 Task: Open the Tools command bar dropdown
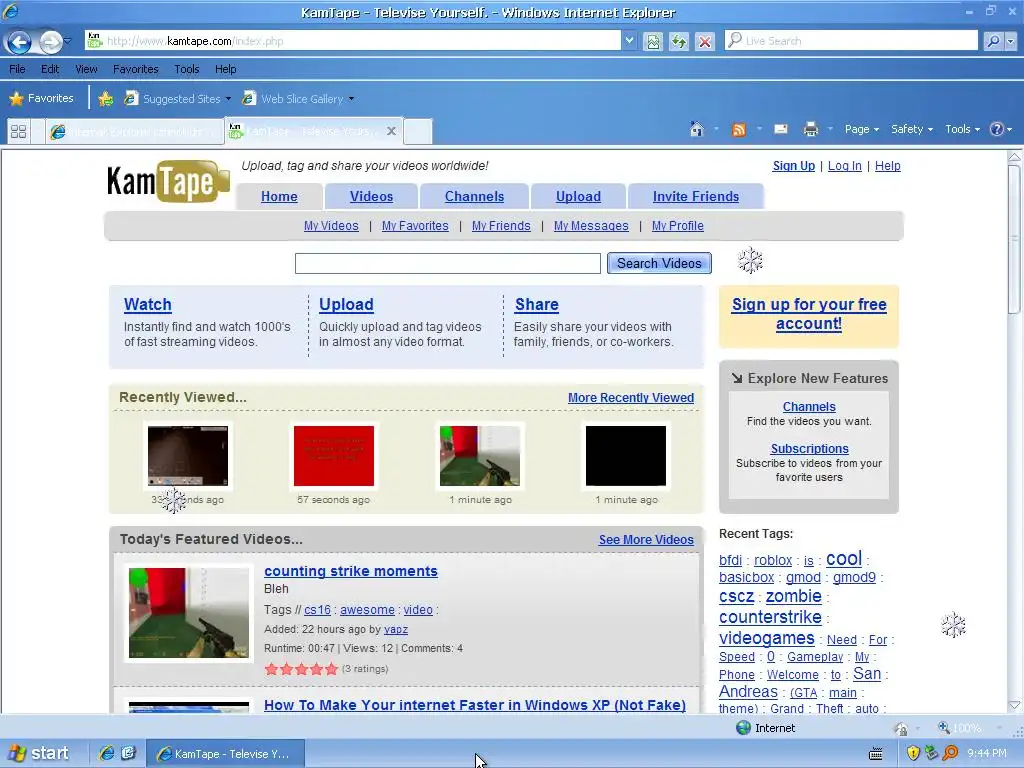pyautogui.click(x=962, y=129)
